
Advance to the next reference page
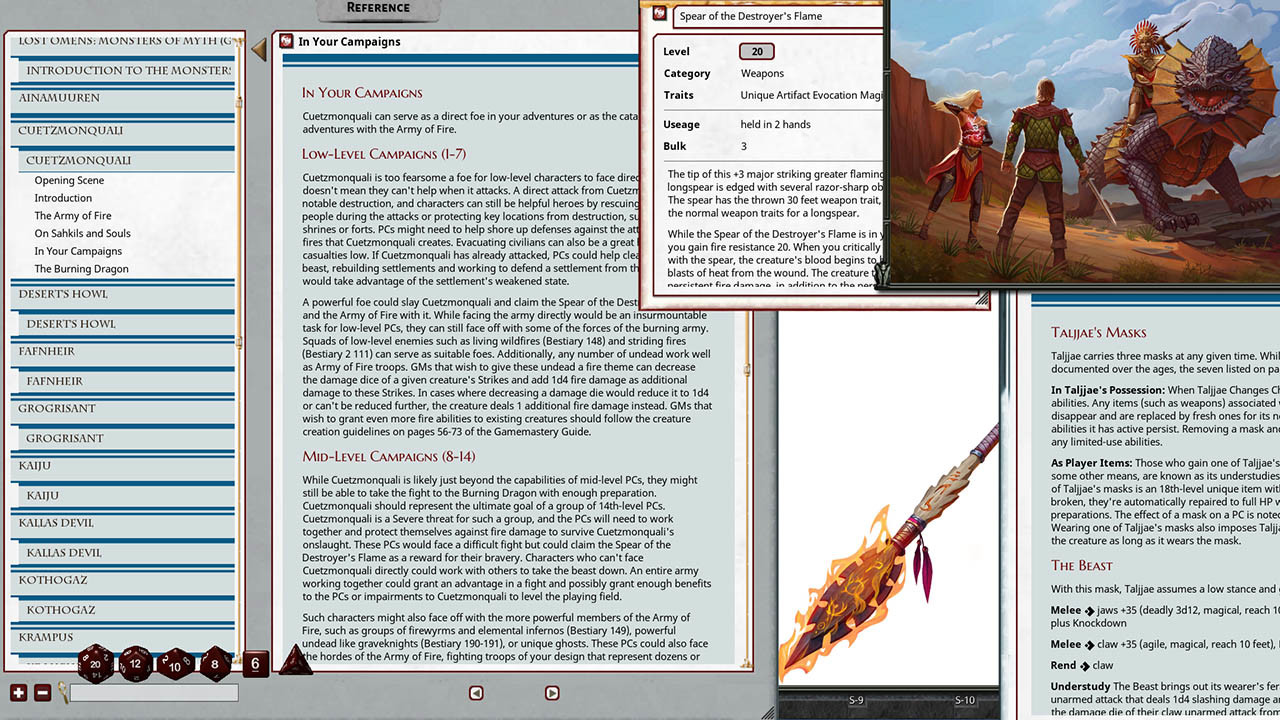(552, 692)
